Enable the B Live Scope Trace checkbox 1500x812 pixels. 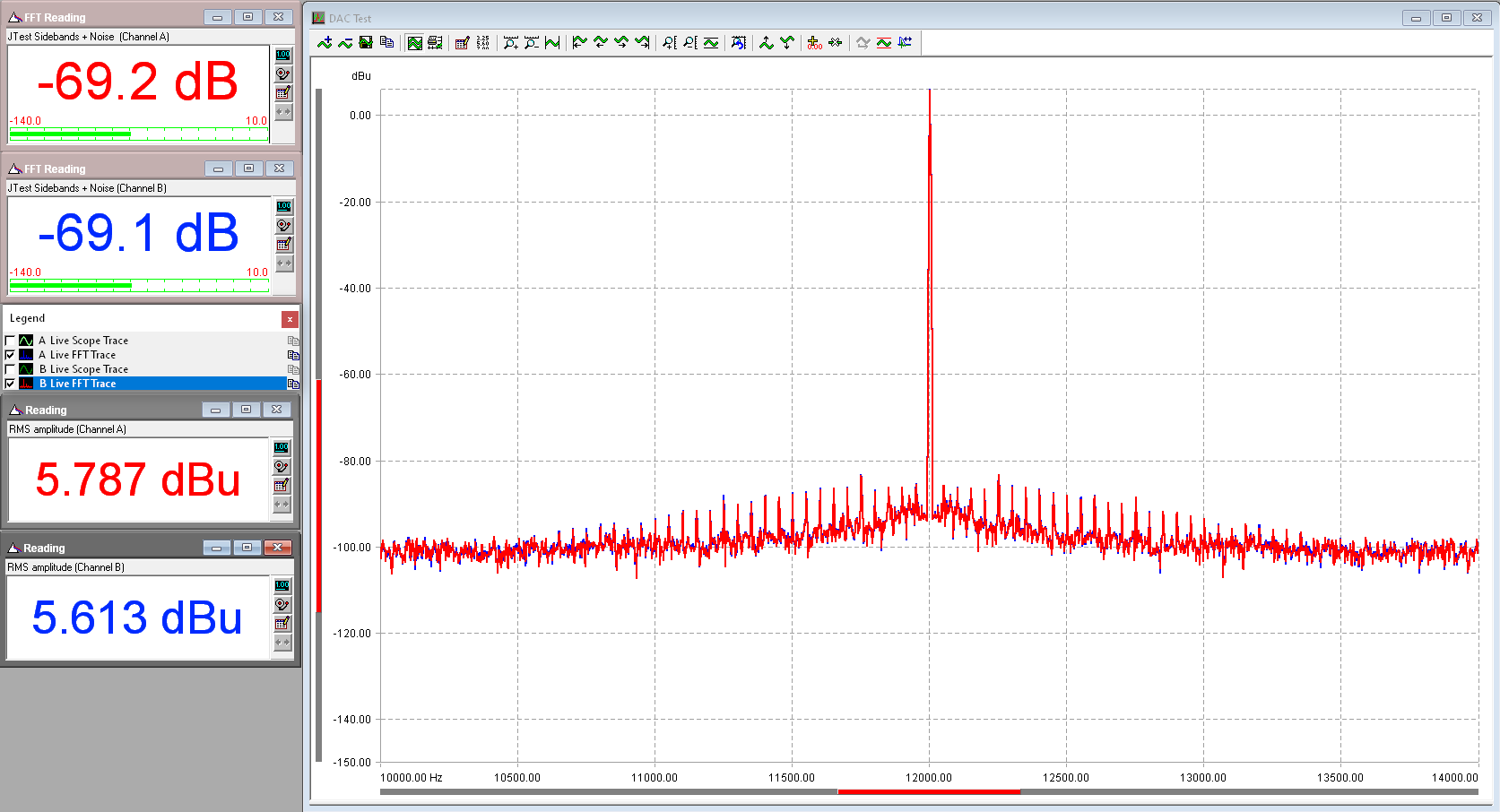pos(11,369)
